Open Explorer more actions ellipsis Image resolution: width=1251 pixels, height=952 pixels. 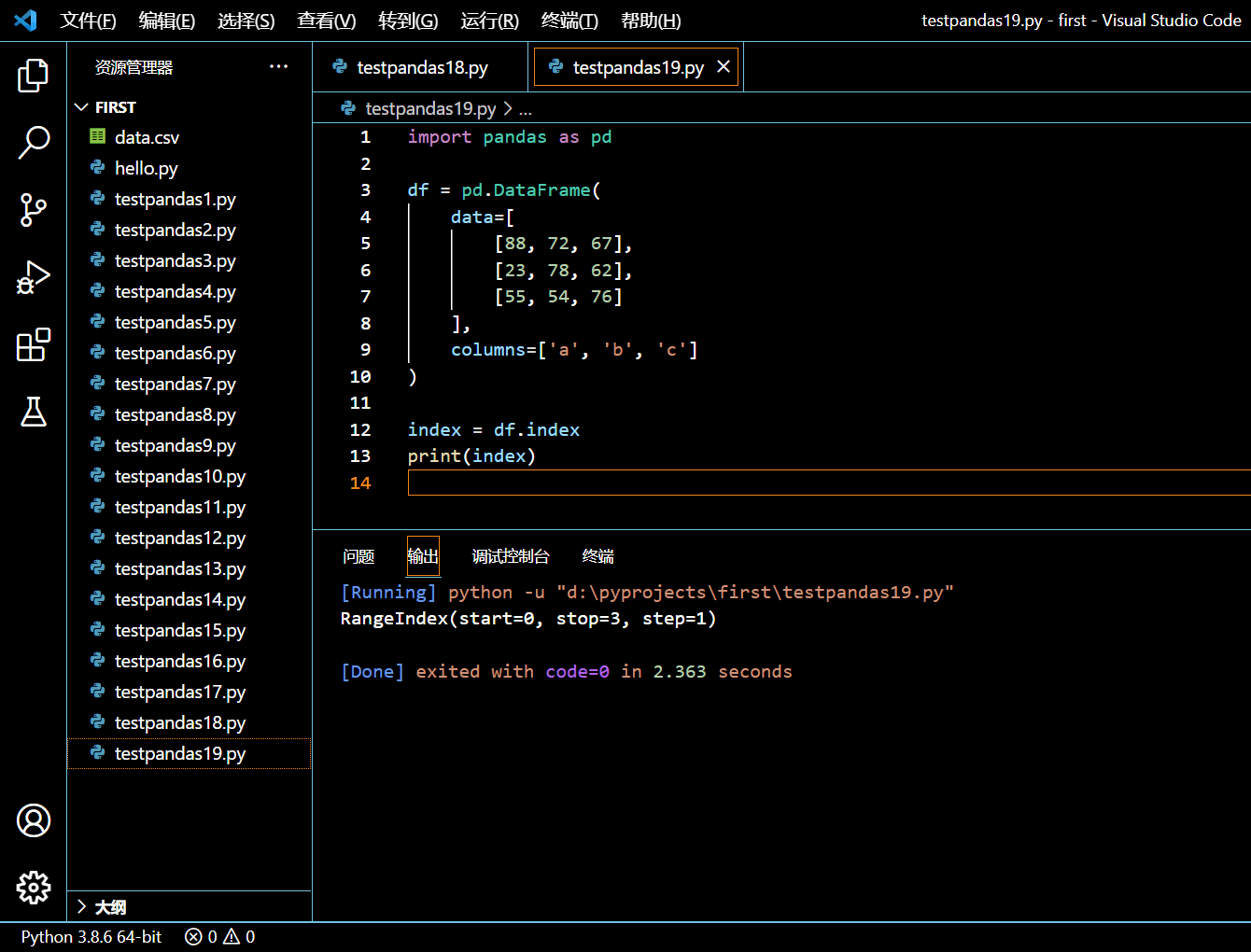(278, 66)
